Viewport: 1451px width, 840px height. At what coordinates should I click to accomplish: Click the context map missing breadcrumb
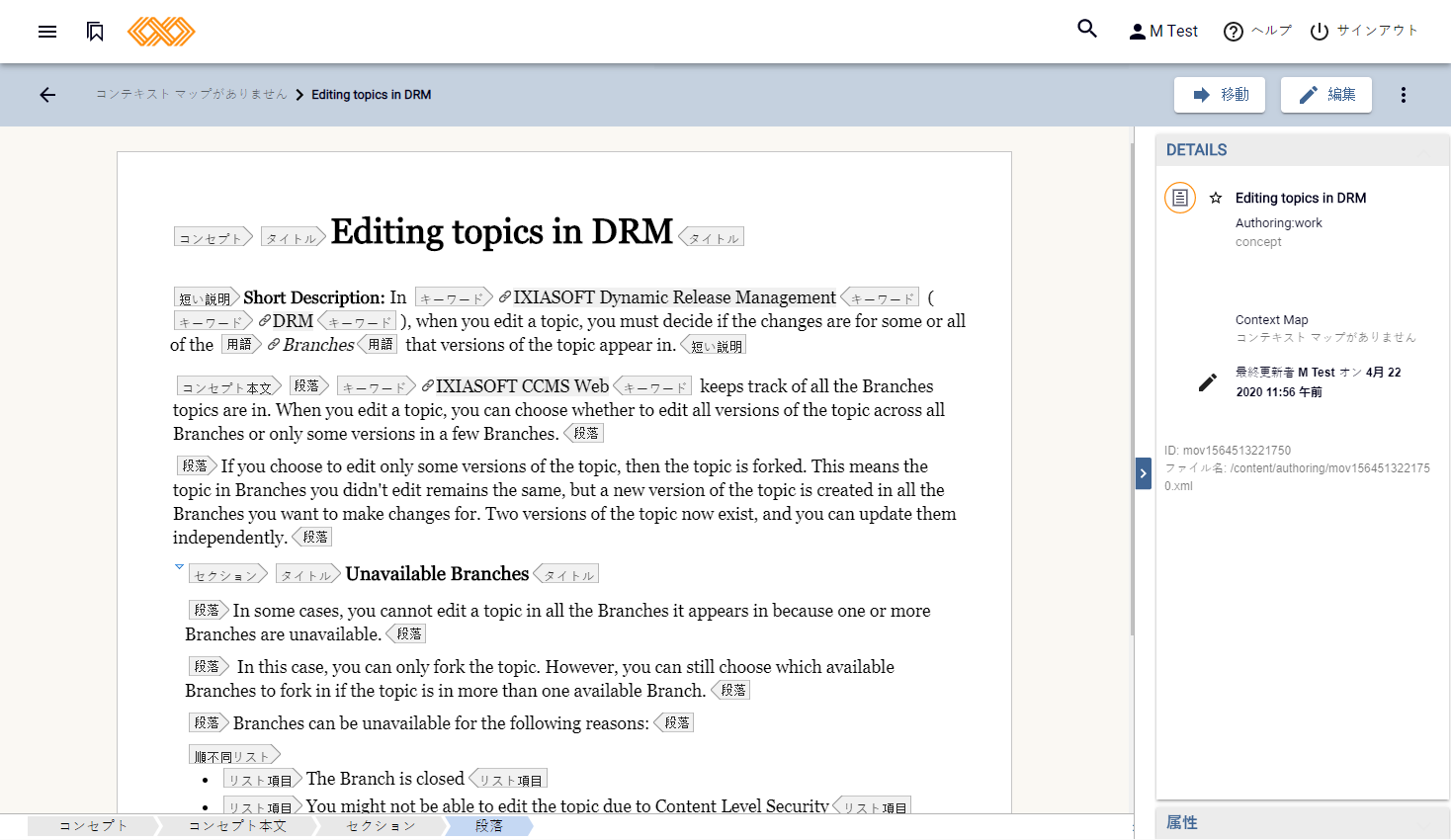click(191, 95)
